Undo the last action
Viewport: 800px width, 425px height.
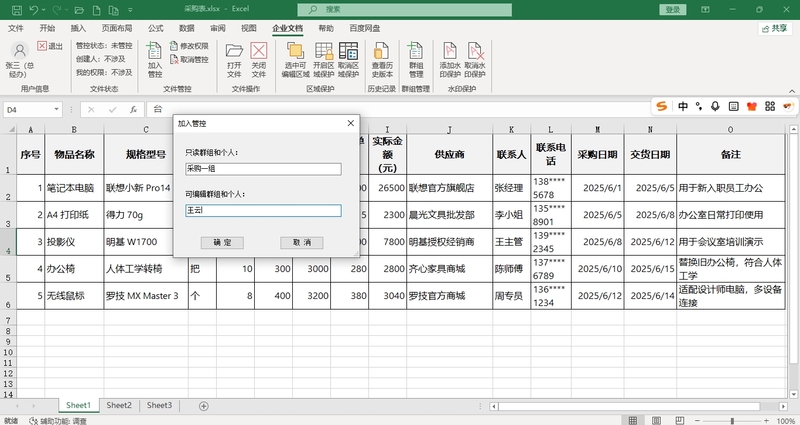pos(34,10)
